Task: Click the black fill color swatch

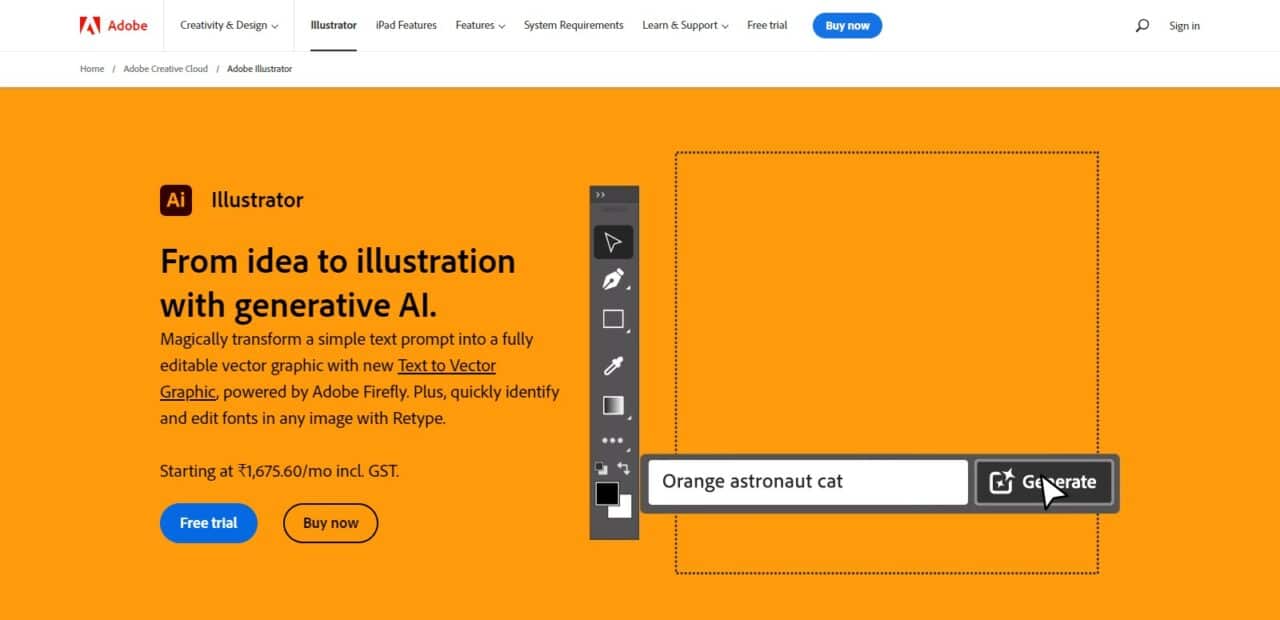Action: pos(606,493)
